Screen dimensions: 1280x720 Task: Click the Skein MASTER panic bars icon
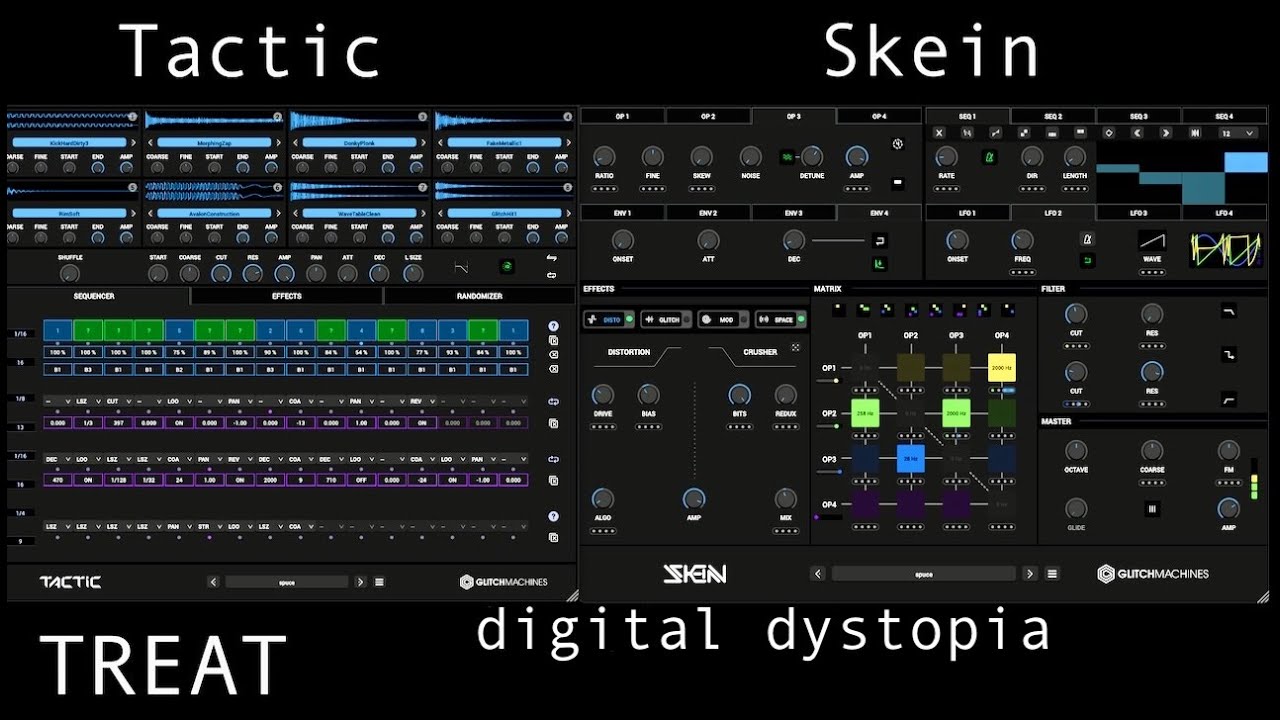pos(1152,508)
